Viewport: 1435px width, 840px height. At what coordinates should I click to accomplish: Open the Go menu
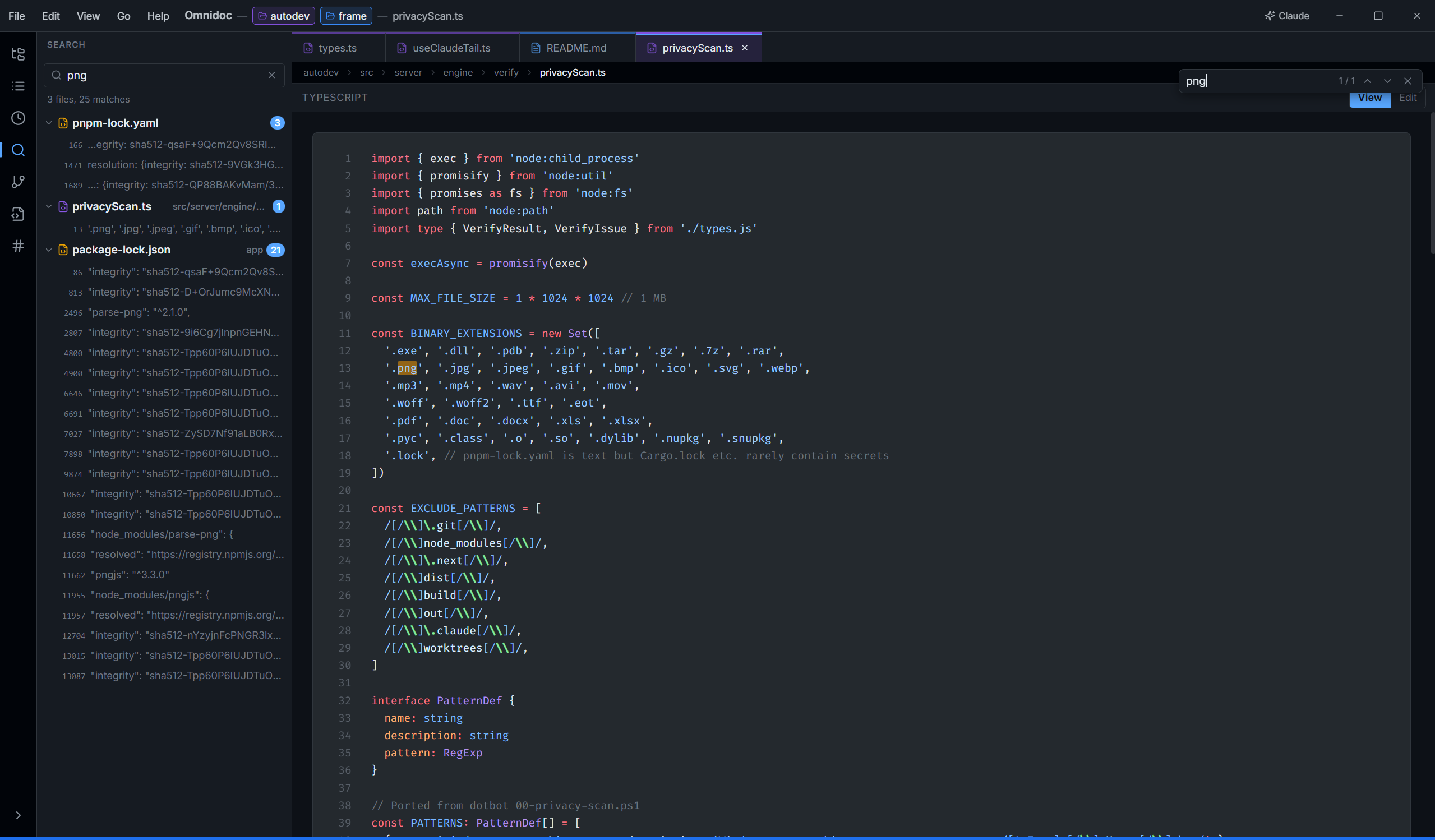point(123,16)
